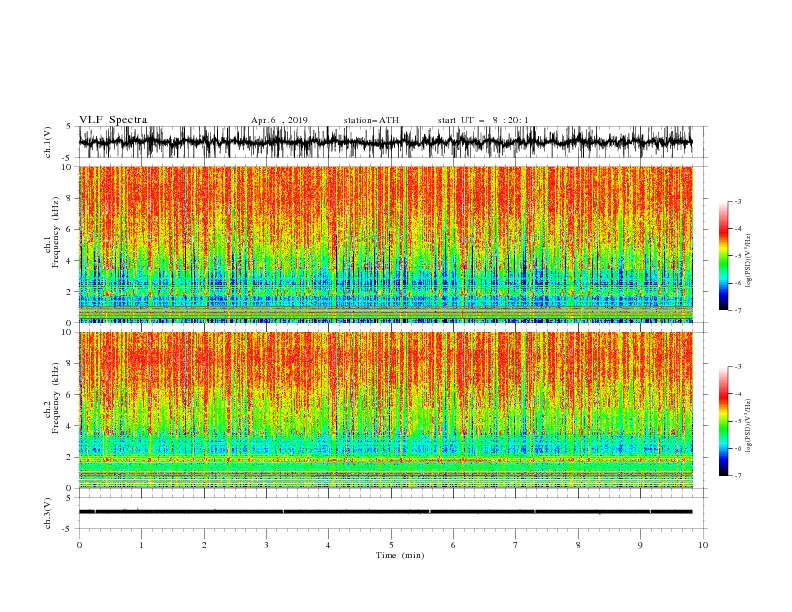The image size is (792, 612).
Task: Click the 'ch.3(V)' axis label
Action: tap(48, 513)
